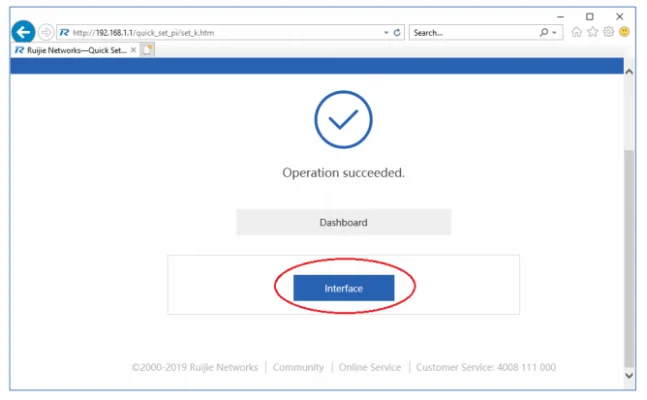
Task: Click the browser Back arrow button
Action: 23,32
